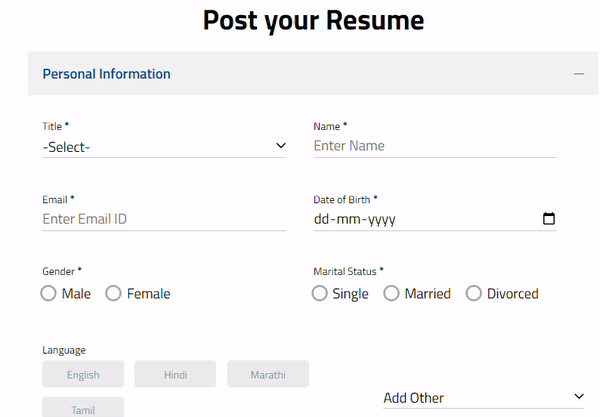Click the yyyy year segment of Date of Birth
600x417 pixels.
click(379, 220)
